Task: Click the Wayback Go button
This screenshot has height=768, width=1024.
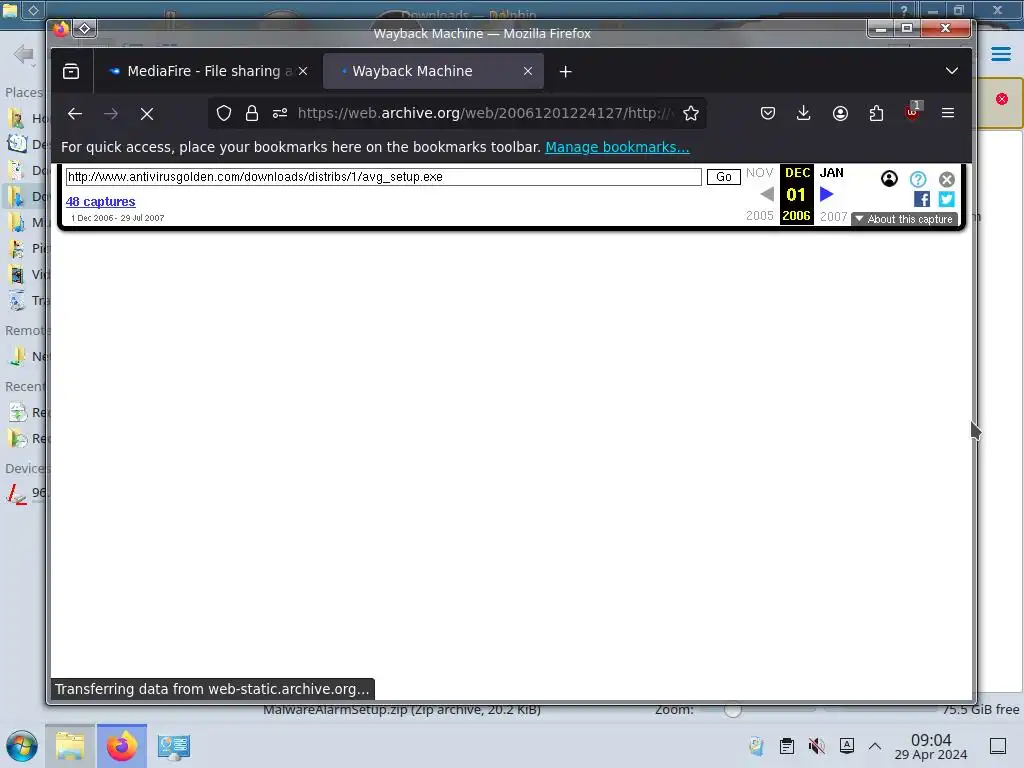Action: pos(724,177)
